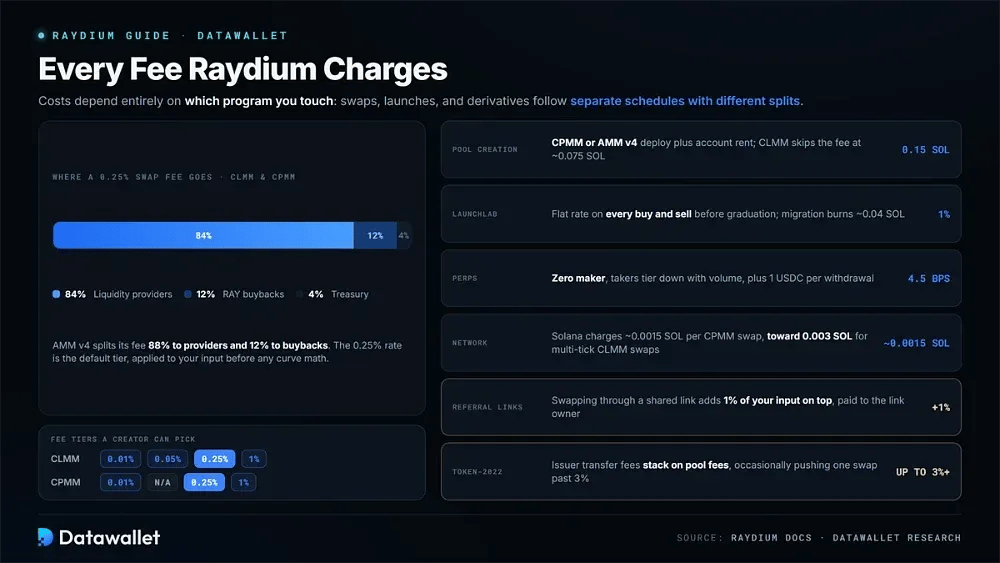Select the highlighted CLMM 0.25% tier

[x=214, y=458]
